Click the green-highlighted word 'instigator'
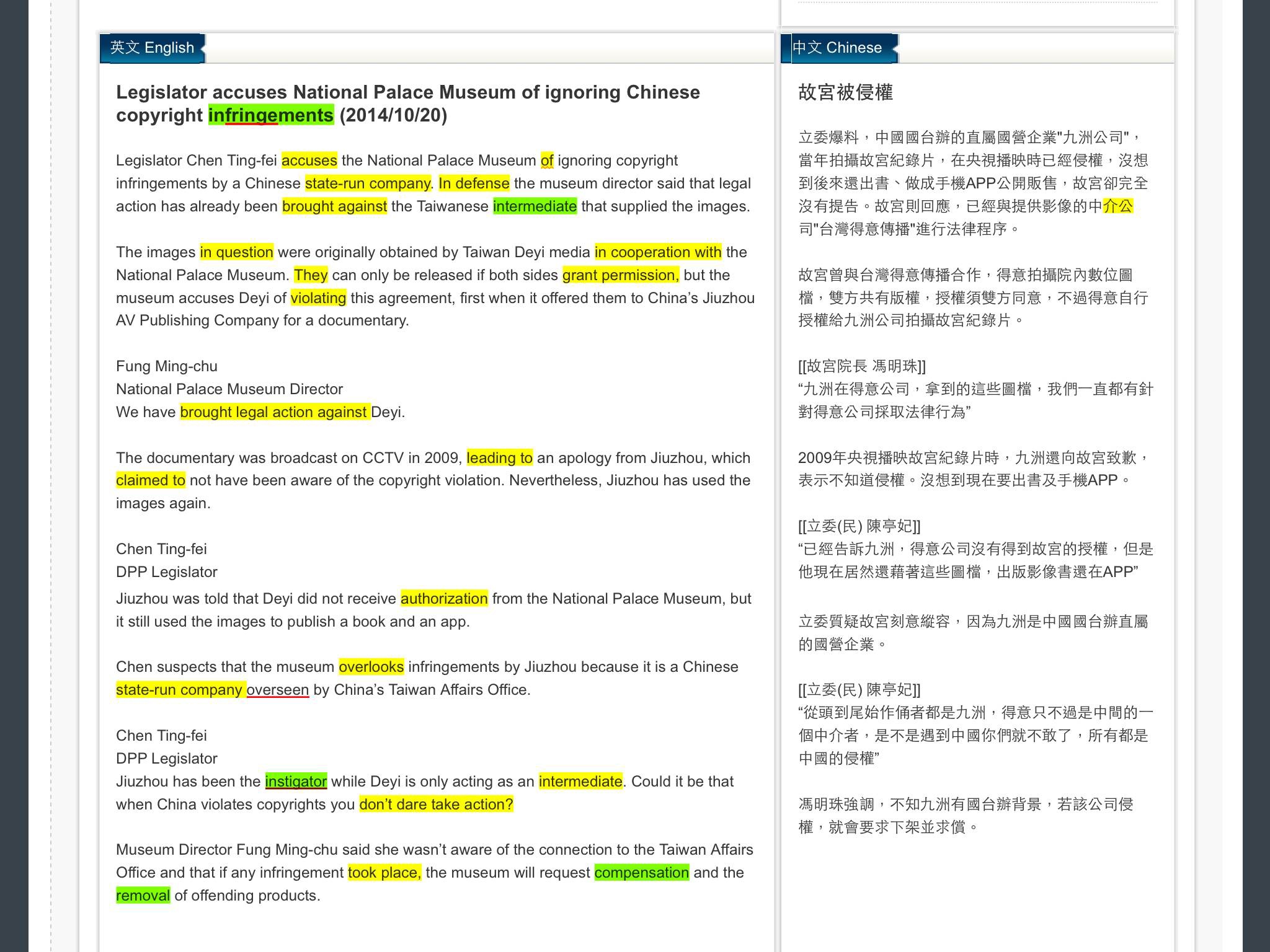1270x952 pixels. tap(296, 782)
